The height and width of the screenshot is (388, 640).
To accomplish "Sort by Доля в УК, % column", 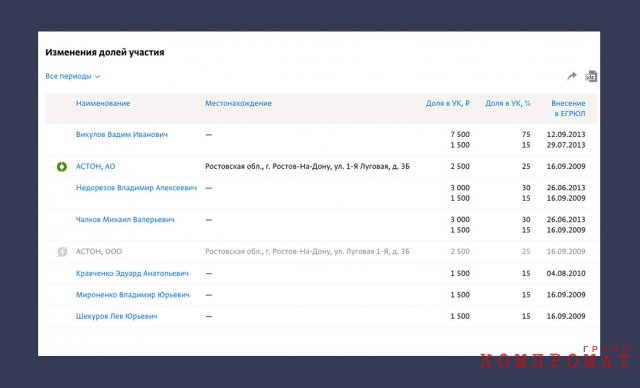I will pyautogui.click(x=508, y=103).
